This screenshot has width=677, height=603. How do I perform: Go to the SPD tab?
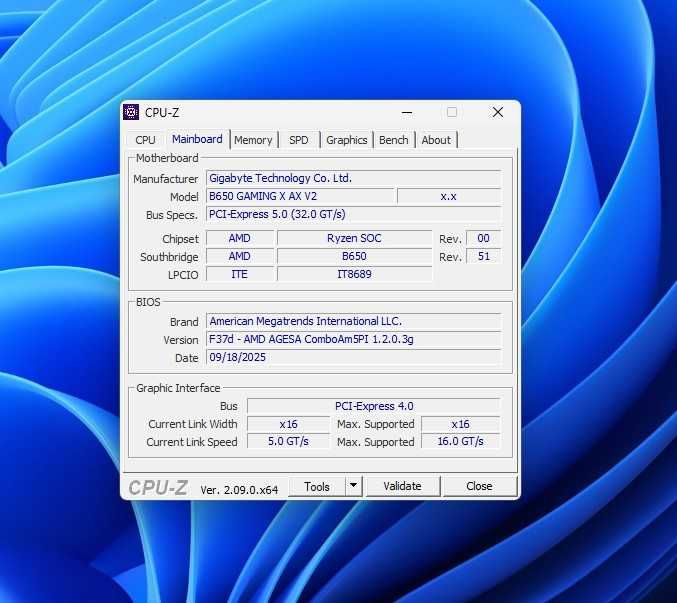point(298,140)
